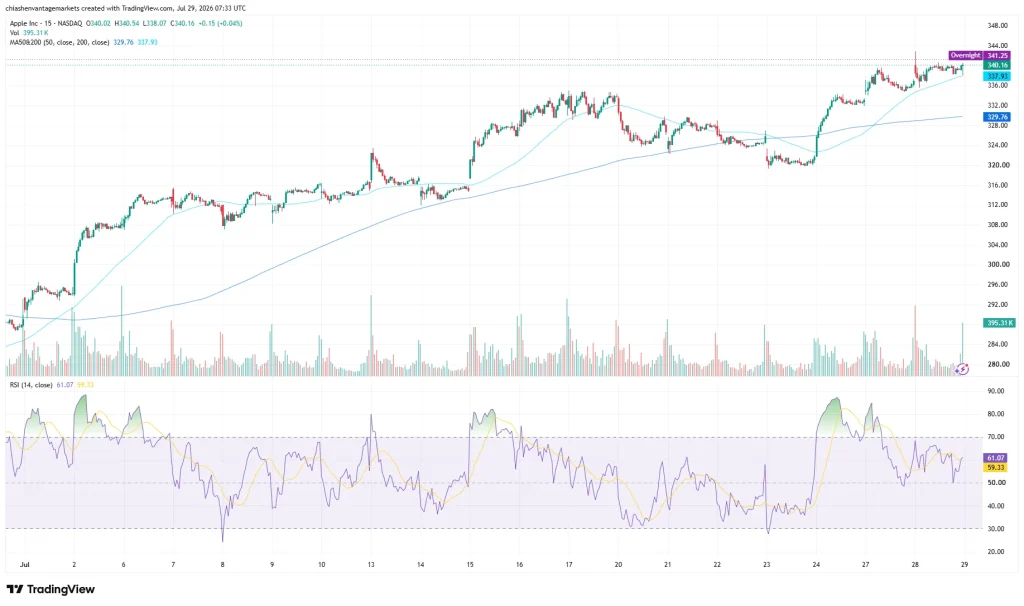Click the "27" date label on the time axis

point(865,564)
